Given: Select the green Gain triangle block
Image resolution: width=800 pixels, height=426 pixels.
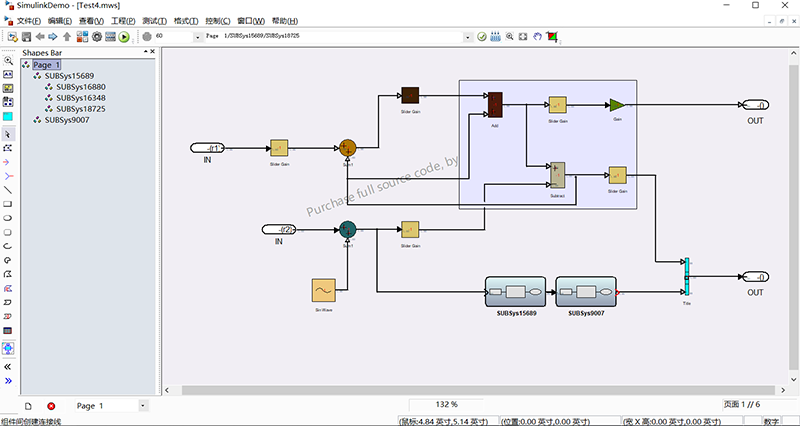Looking at the screenshot, I should point(617,105).
